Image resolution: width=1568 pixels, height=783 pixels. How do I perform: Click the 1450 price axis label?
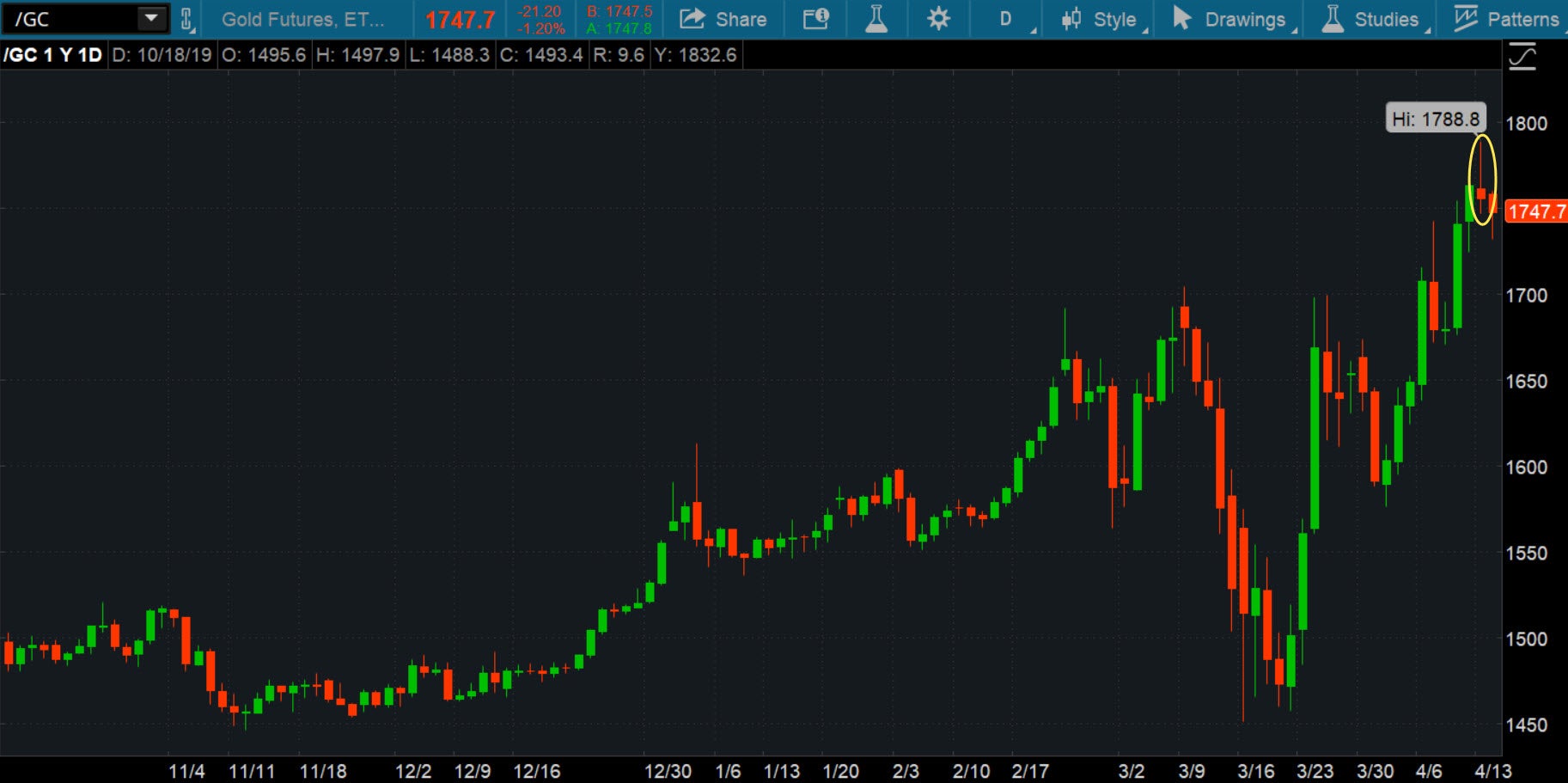(x=1526, y=725)
